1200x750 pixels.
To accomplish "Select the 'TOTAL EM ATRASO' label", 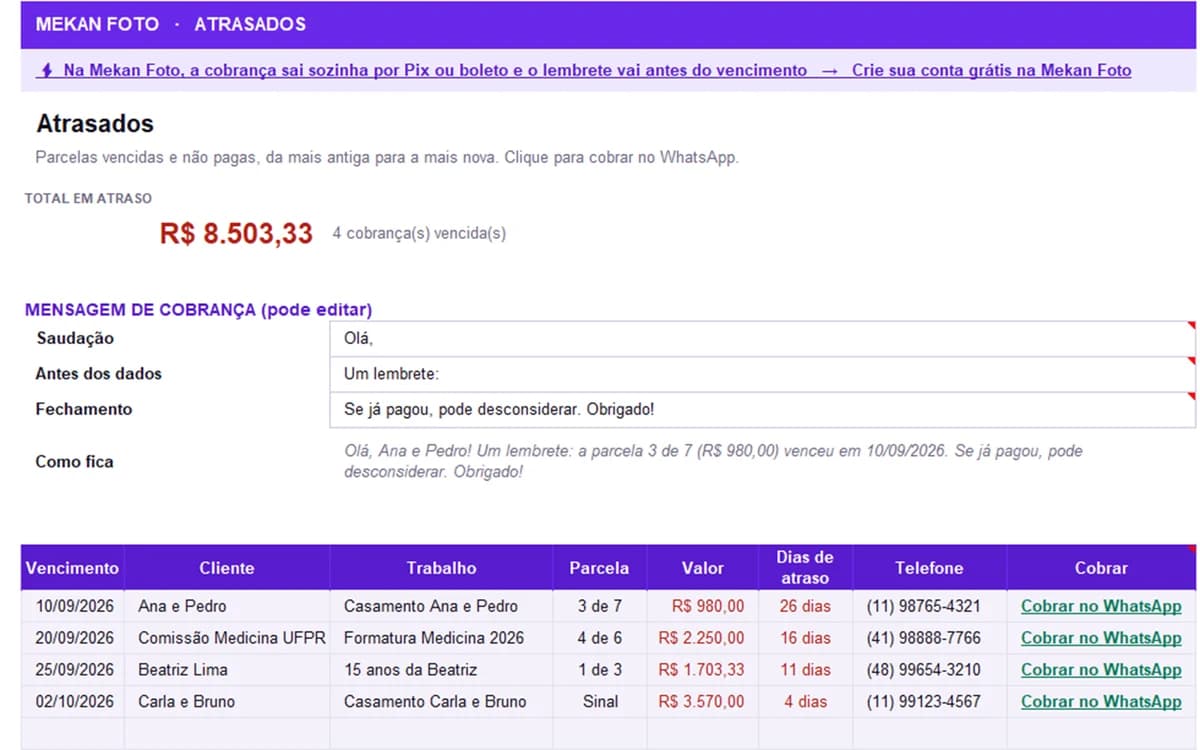I will (88, 199).
